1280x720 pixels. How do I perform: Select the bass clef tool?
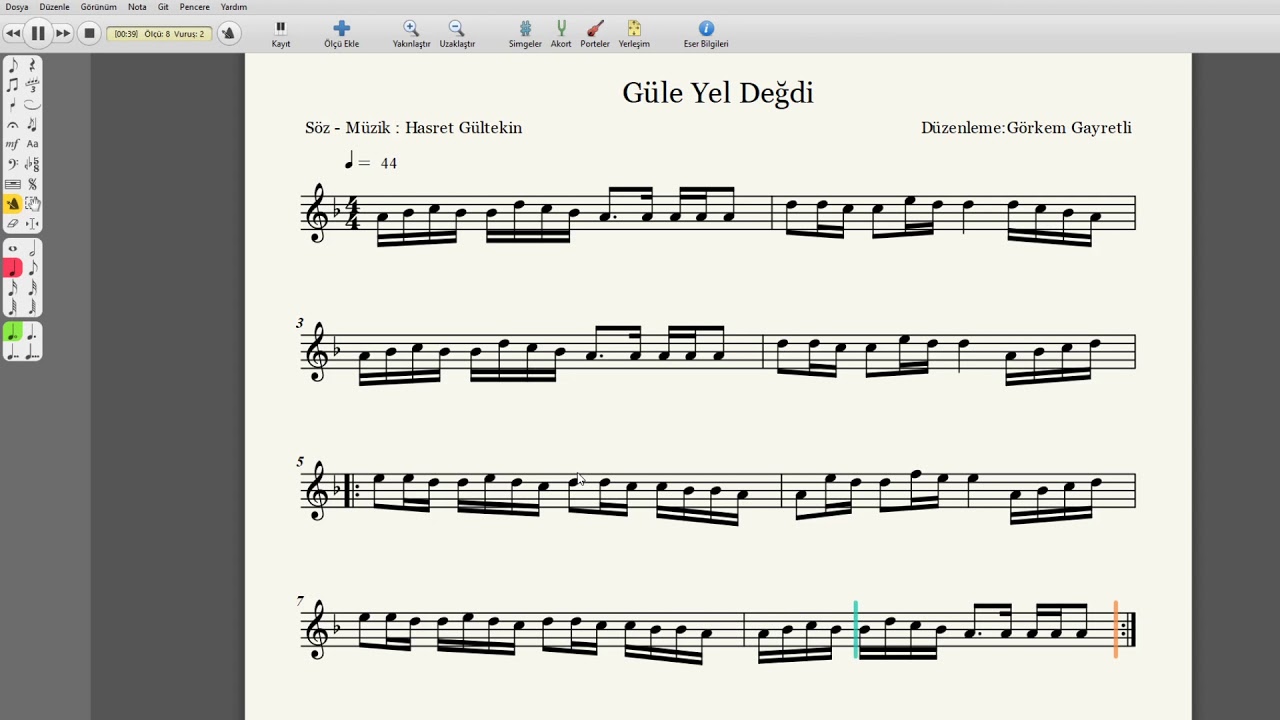click(13, 164)
